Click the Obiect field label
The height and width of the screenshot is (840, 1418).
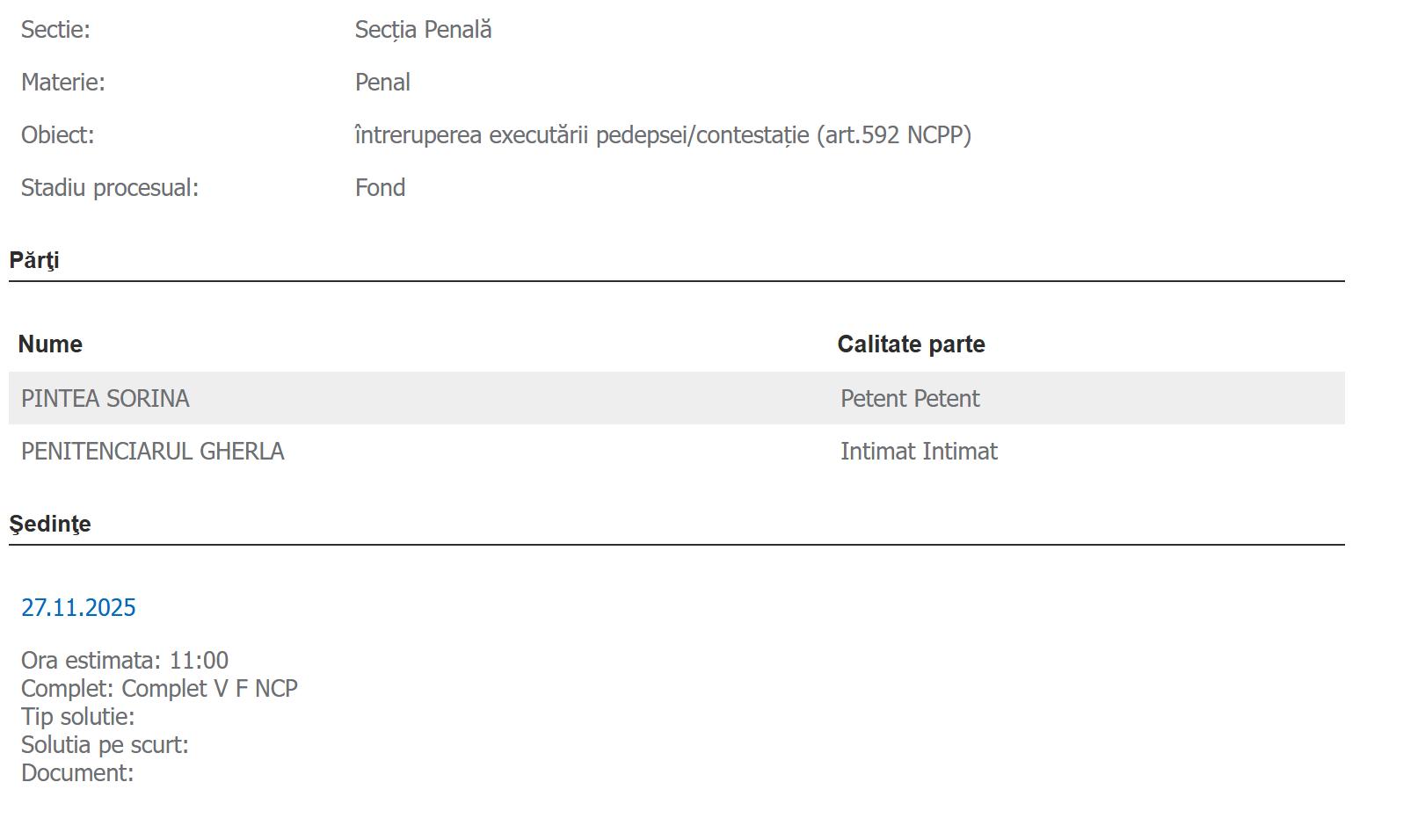tap(57, 135)
